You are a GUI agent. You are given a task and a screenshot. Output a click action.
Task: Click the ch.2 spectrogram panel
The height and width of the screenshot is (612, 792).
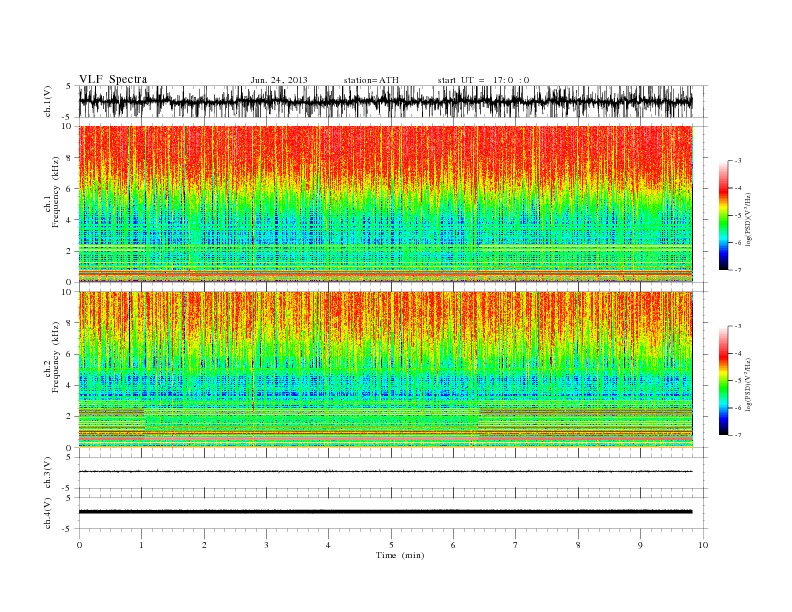386,370
